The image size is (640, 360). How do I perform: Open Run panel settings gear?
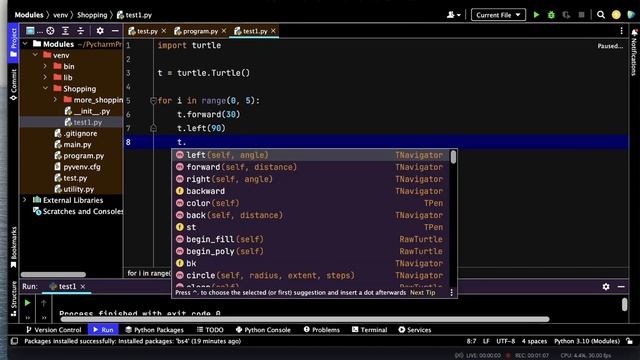pos(606,287)
